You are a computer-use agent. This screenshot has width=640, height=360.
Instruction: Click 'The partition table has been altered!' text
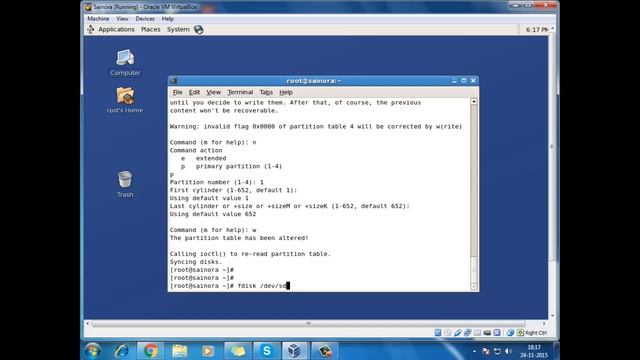[239, 238]
